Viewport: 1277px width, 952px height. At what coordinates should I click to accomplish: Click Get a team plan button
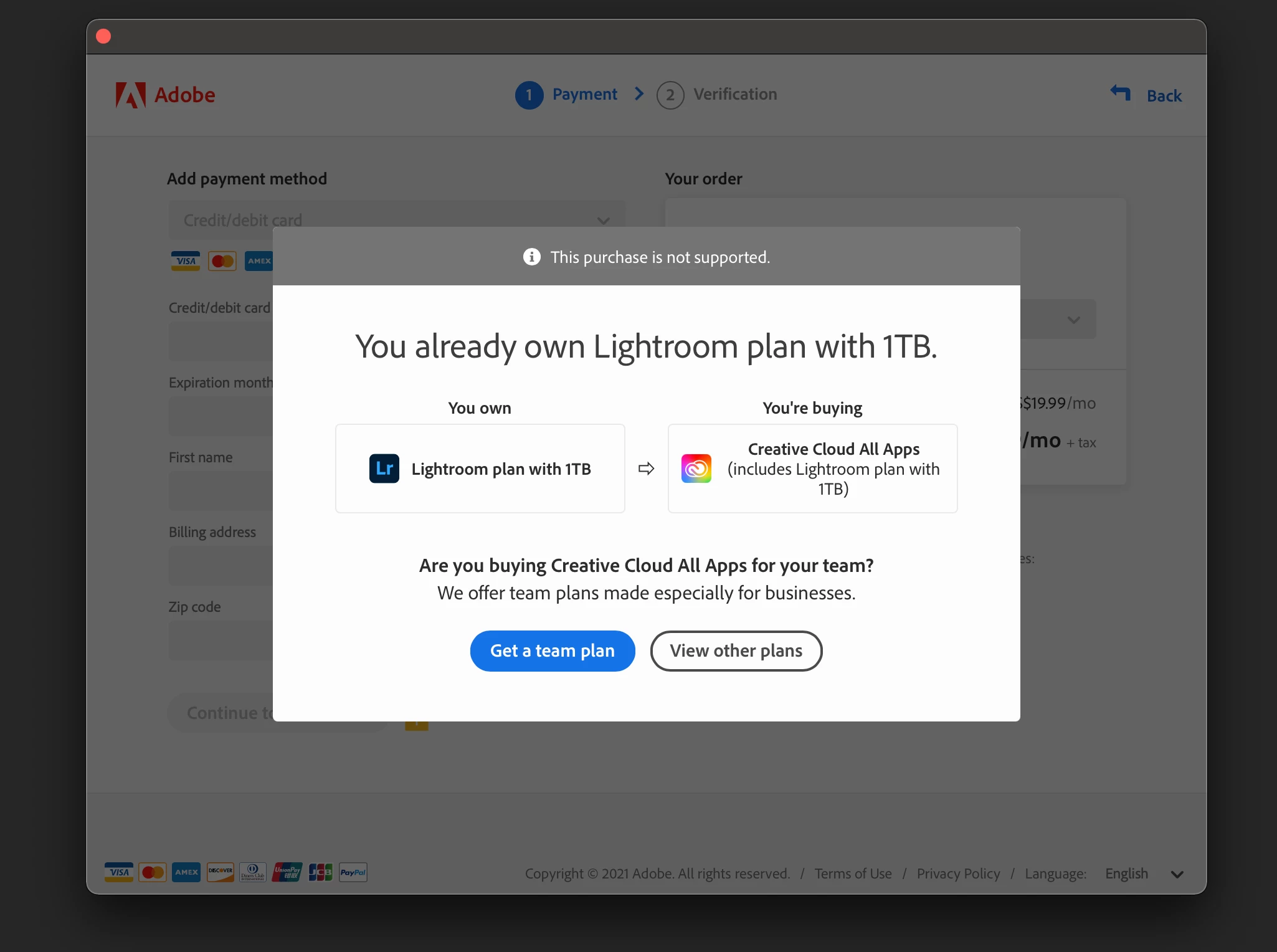coord(552,651)
